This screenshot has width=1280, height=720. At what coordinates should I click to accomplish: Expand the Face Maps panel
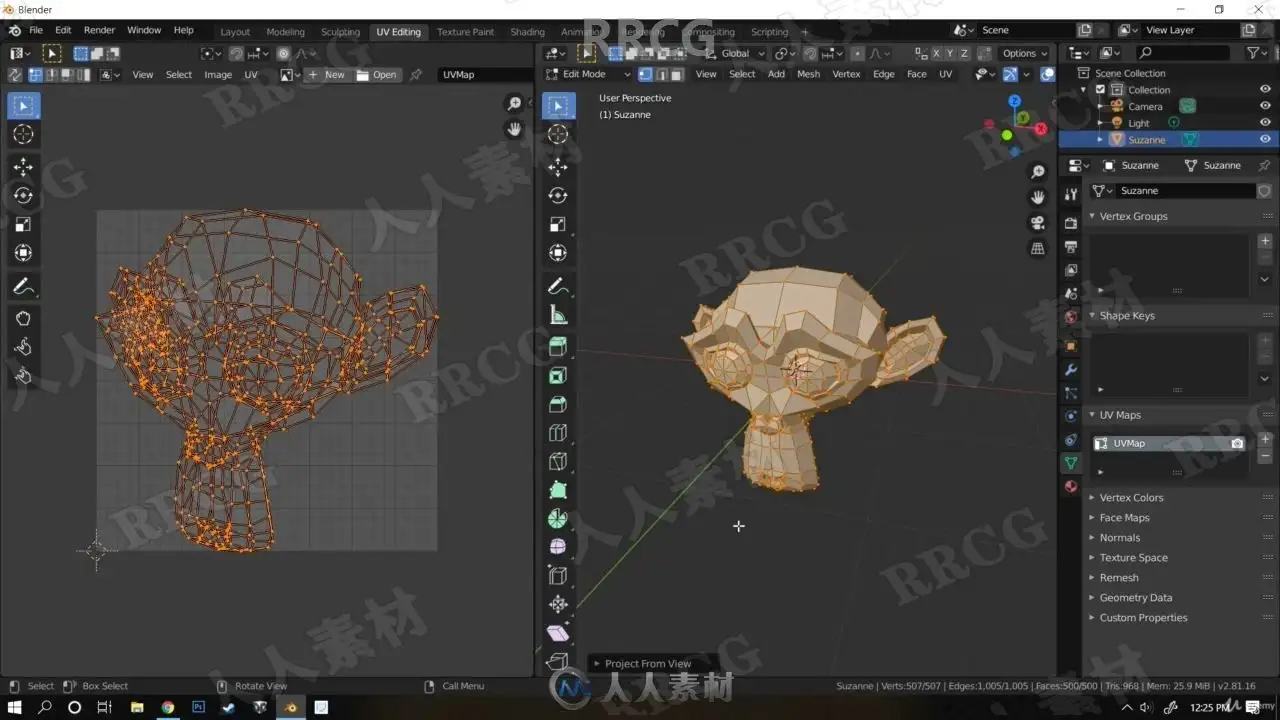click(1092, 518)
